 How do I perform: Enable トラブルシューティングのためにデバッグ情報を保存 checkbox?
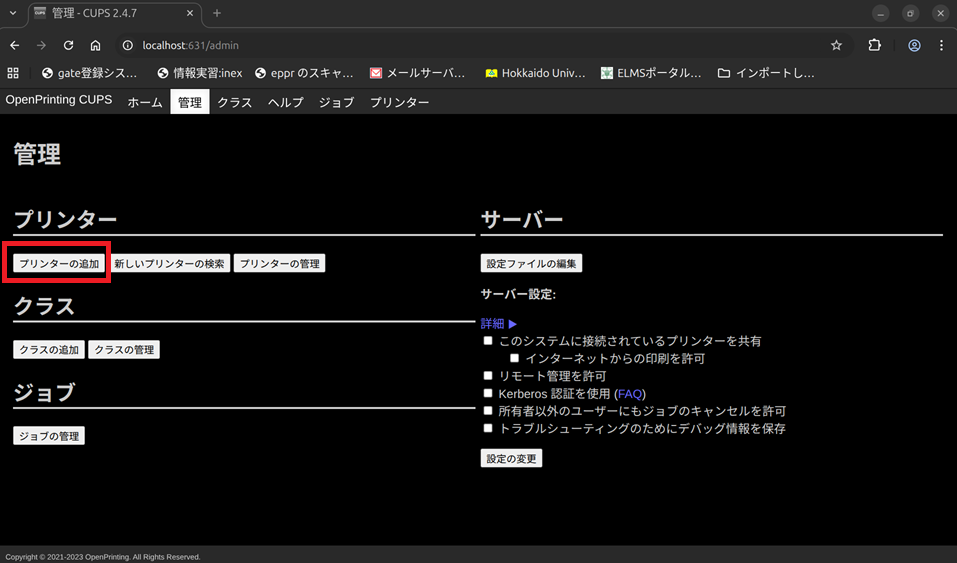point(488,428)
